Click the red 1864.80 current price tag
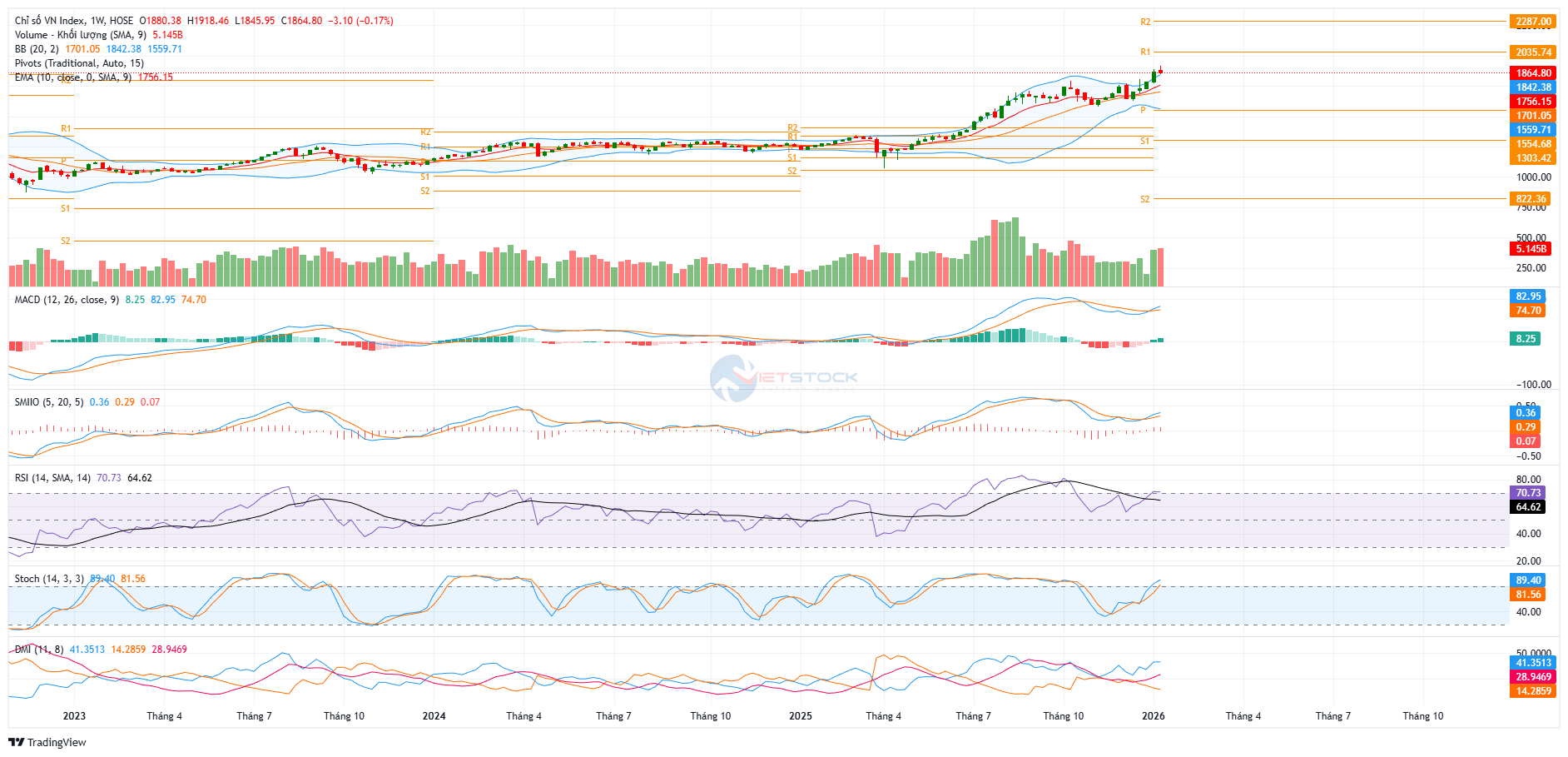This screenshot has width=1568, height=757. [x=1532, y=73]
